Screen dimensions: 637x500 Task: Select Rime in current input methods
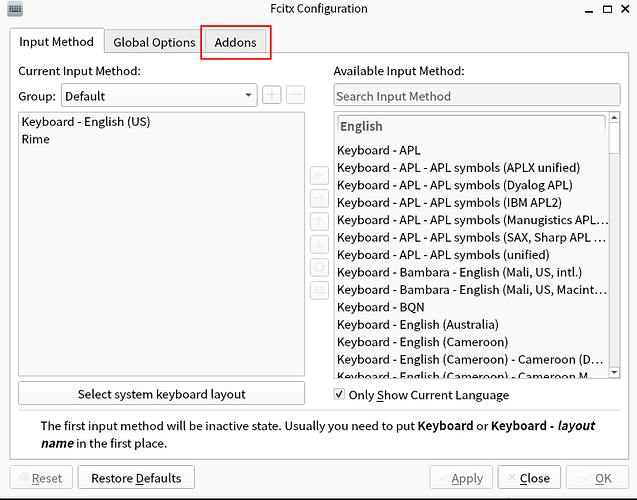pos(36,139)
